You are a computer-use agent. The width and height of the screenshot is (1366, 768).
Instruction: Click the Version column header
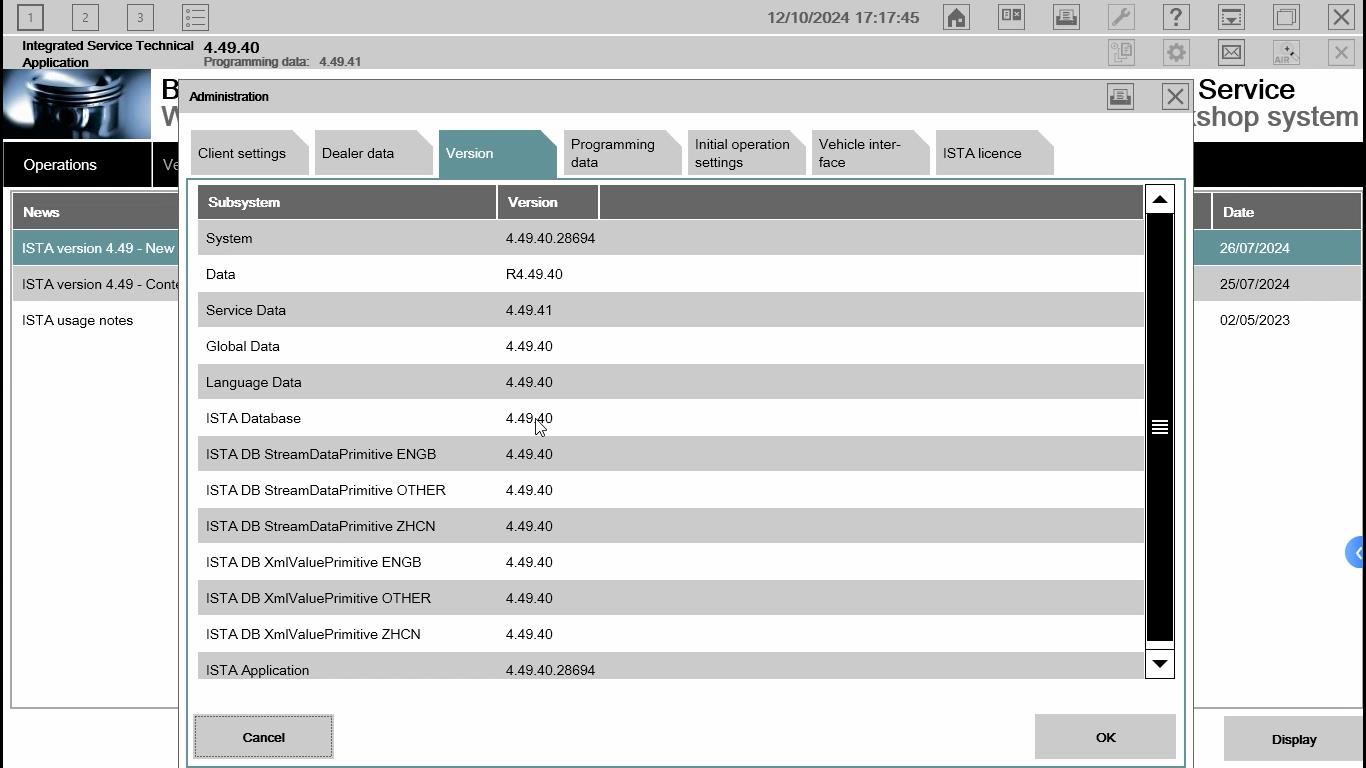point(548,202)
